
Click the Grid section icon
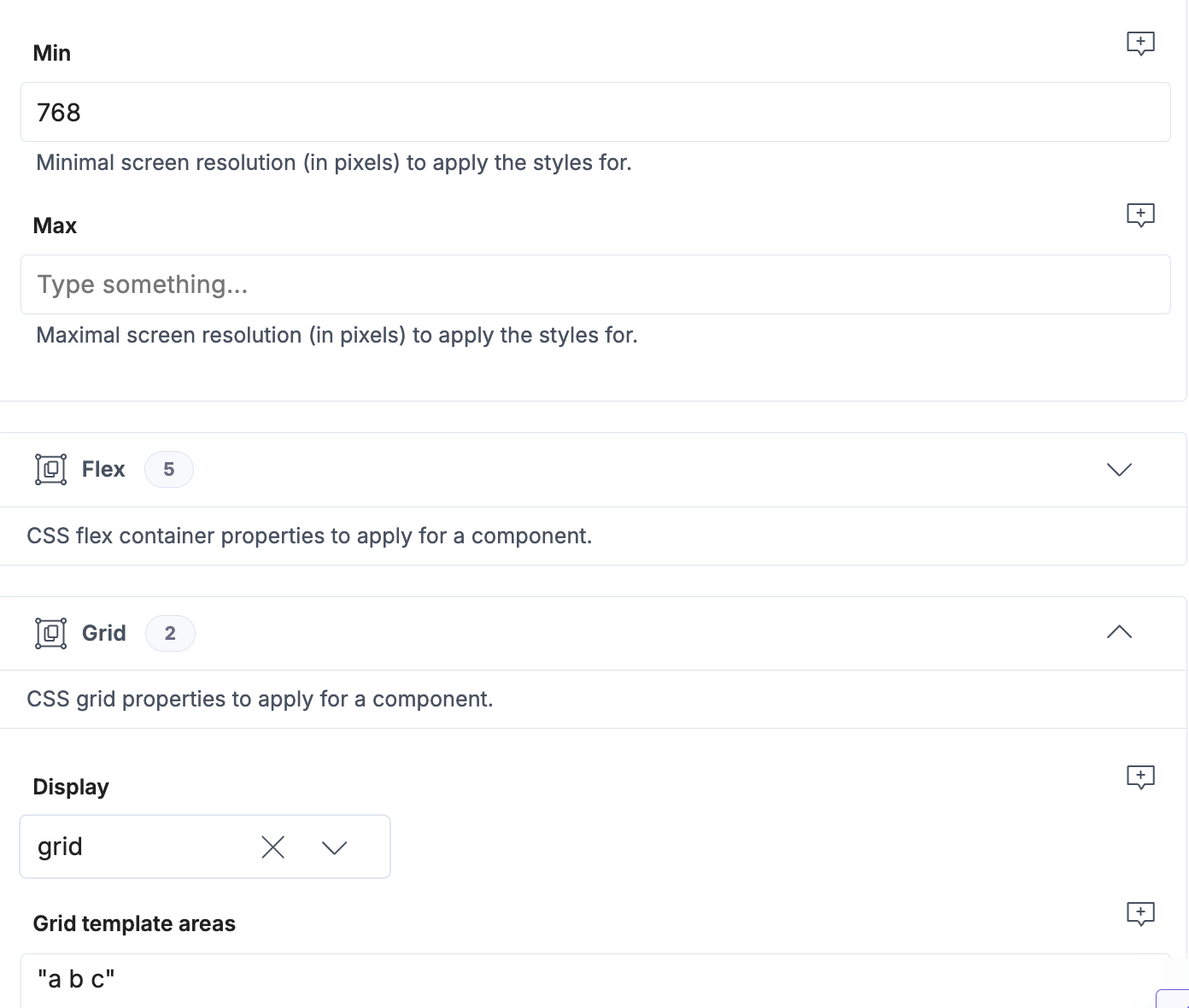[x=51, y=633]
